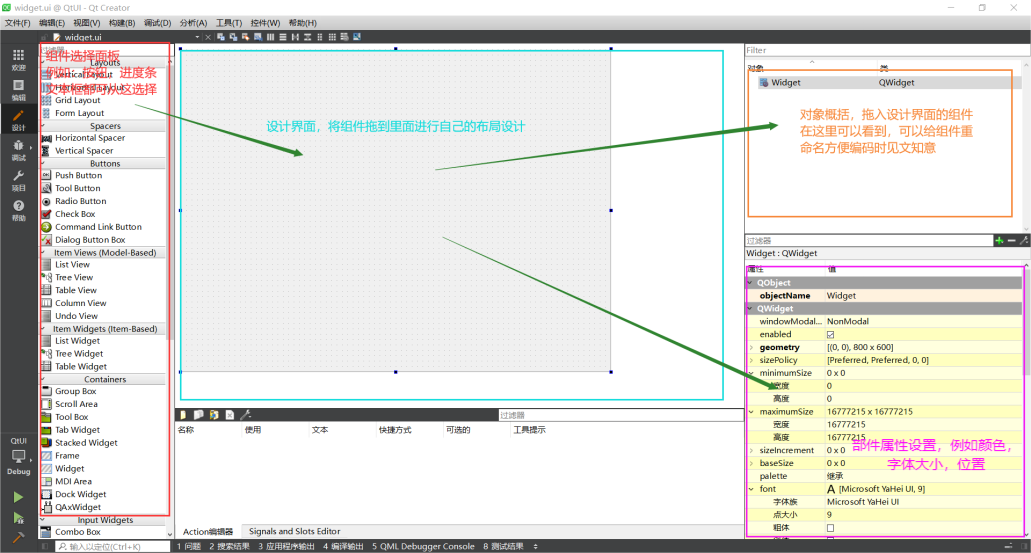Switch to 编辑 (Edit) mode in sidebar
This screenshot has width=1031, height=553.
pos(18,90)
